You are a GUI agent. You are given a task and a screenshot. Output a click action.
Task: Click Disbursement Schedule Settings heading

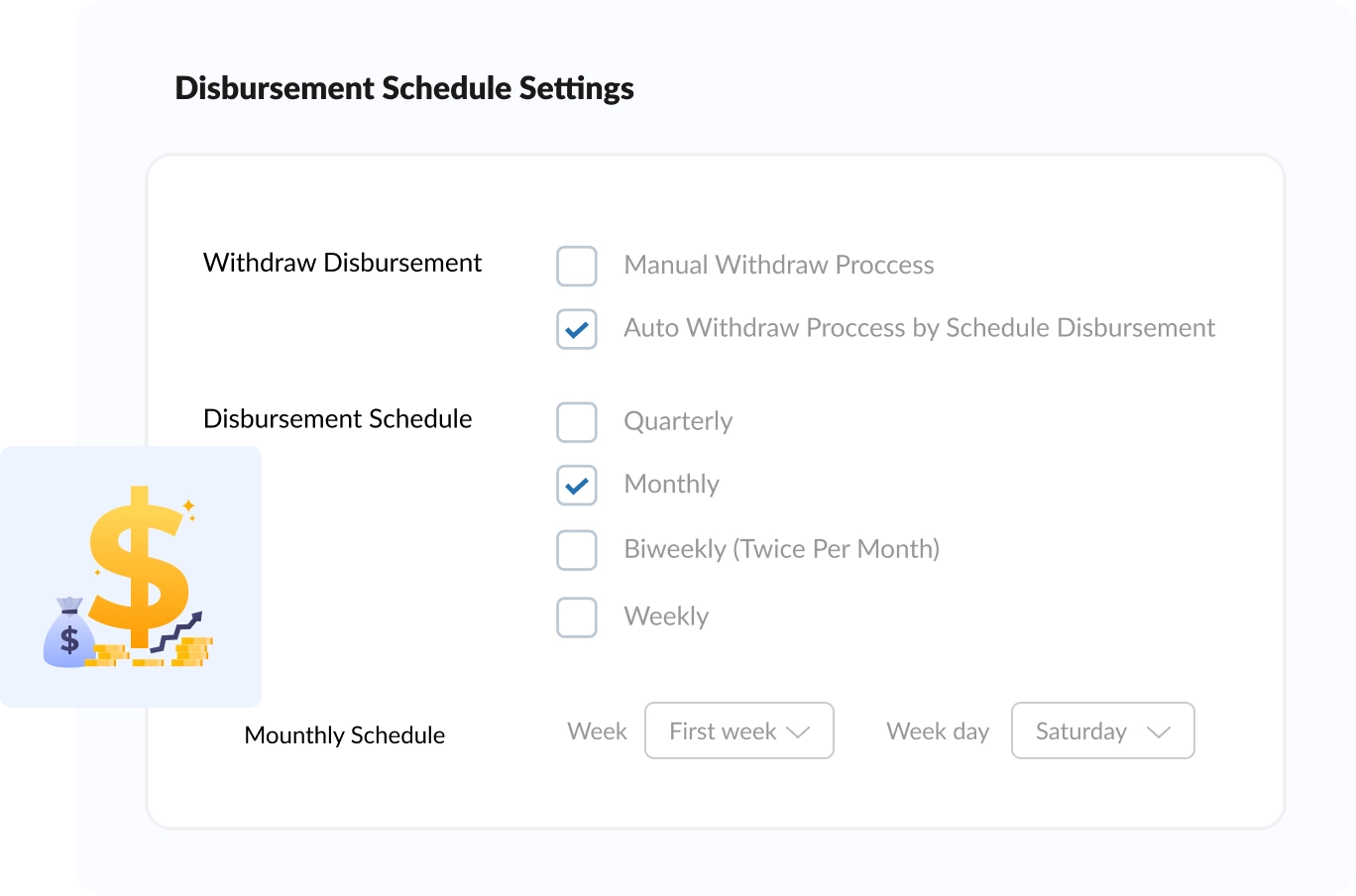coord(404,88)
